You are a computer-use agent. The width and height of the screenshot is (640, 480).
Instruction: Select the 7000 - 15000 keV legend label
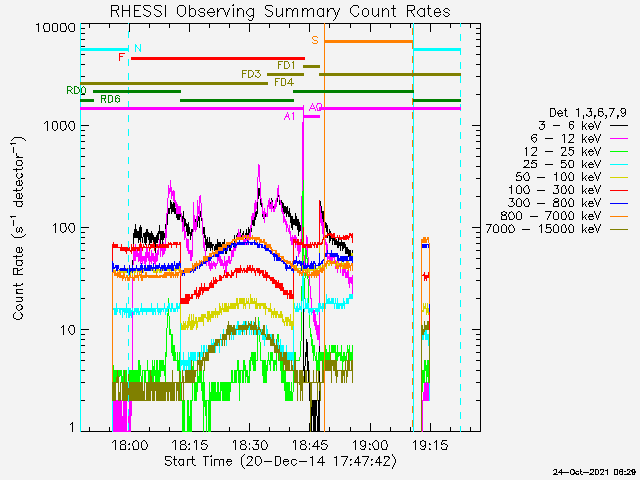click(x=543, y=229)
